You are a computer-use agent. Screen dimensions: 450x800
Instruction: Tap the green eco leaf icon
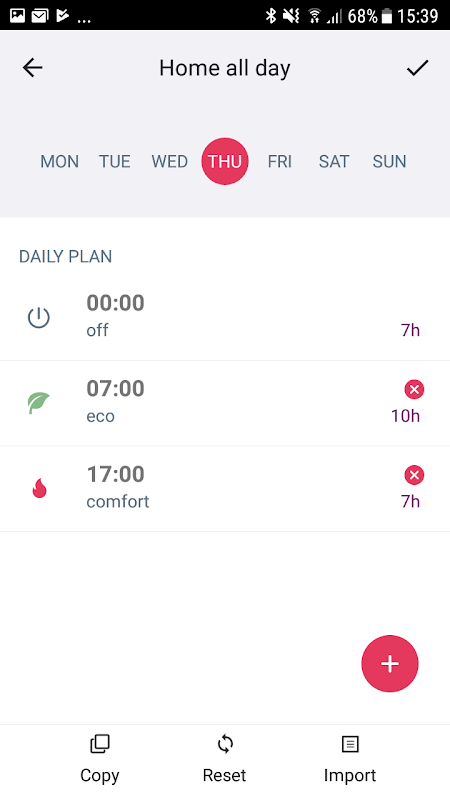click(39, 403)
